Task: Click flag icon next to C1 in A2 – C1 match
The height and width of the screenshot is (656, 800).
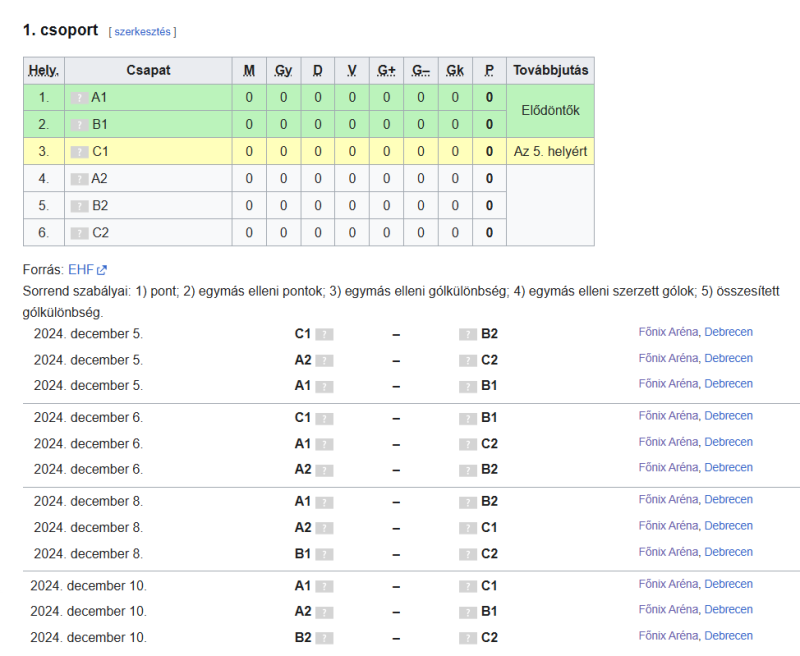Action: coord(468,528)
